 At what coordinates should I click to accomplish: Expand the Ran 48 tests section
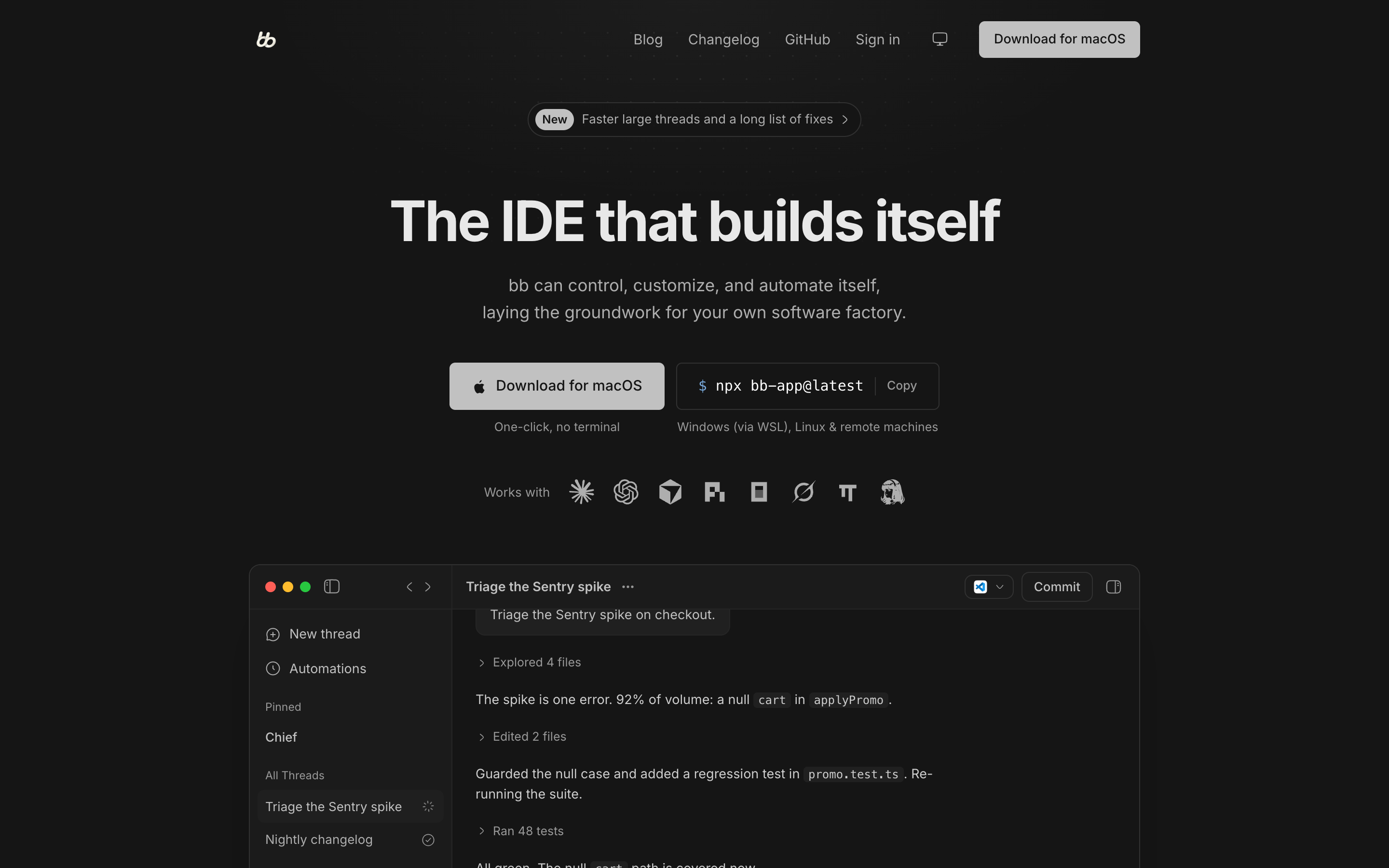520,831
